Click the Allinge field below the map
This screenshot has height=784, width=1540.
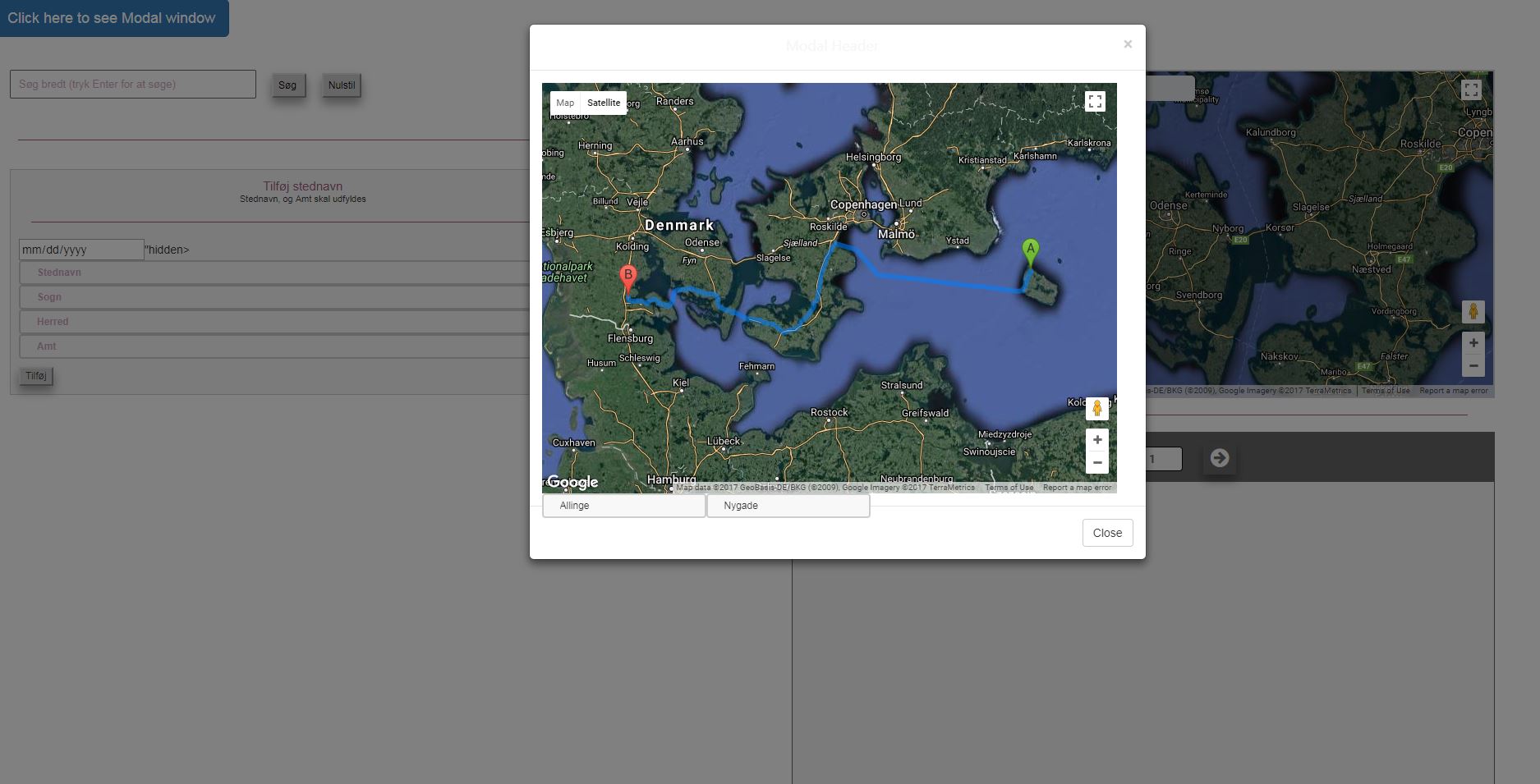[623, 506]
